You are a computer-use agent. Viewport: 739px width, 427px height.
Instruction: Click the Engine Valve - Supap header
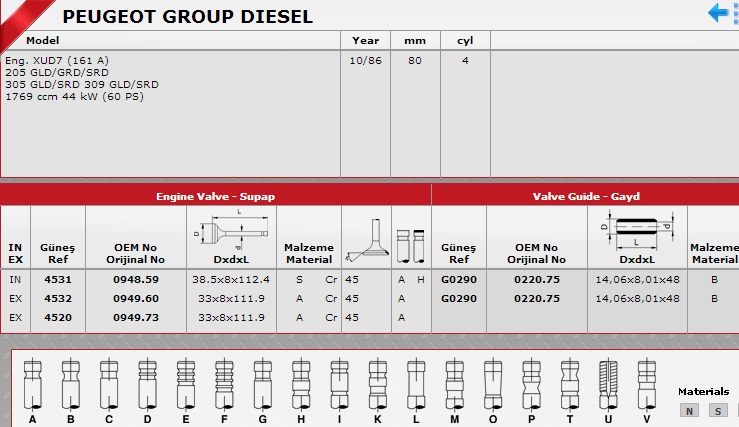click(215, 197)
